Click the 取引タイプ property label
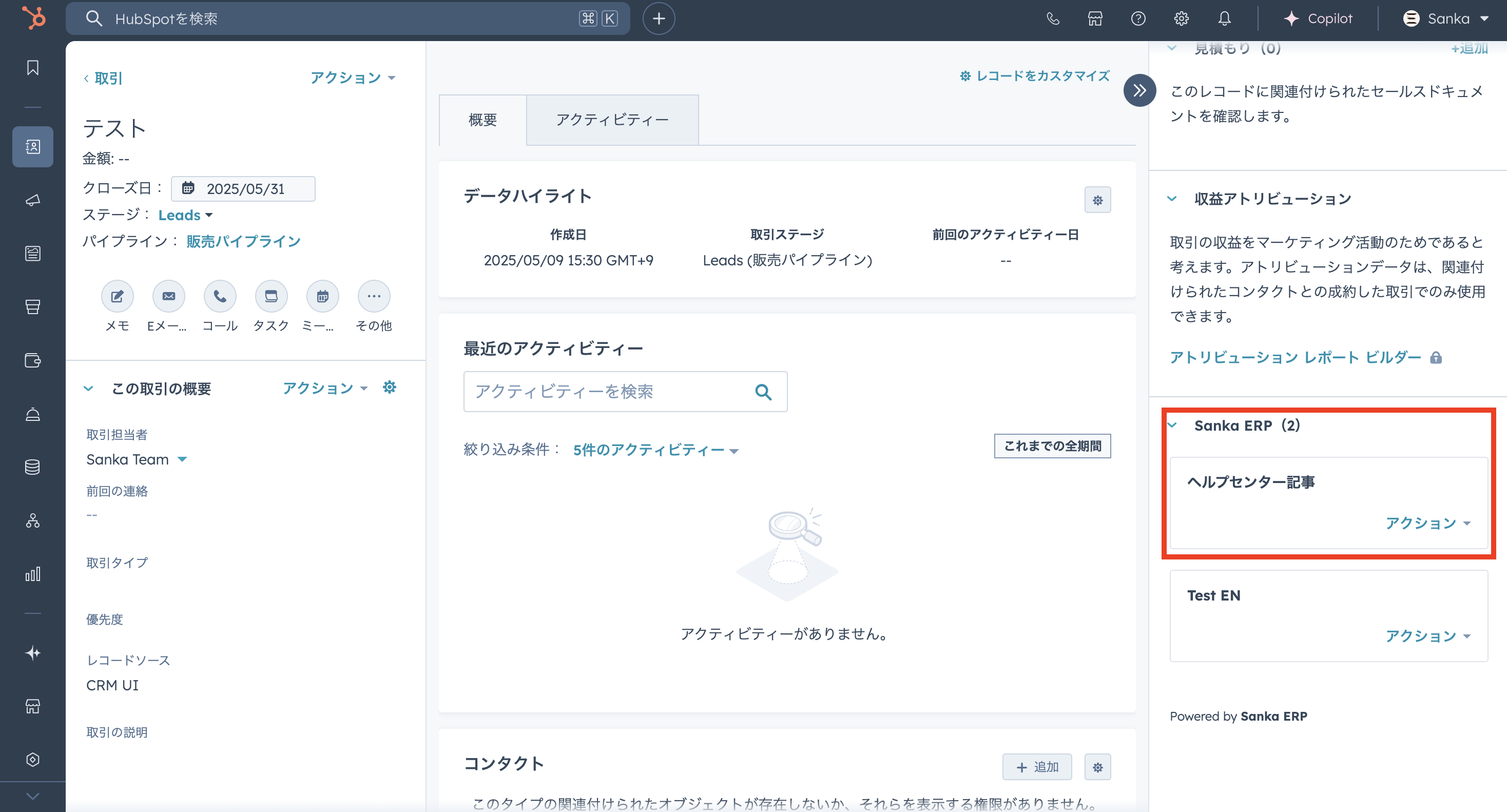Viewport: 1507px width, 812px height. [117, 562]
